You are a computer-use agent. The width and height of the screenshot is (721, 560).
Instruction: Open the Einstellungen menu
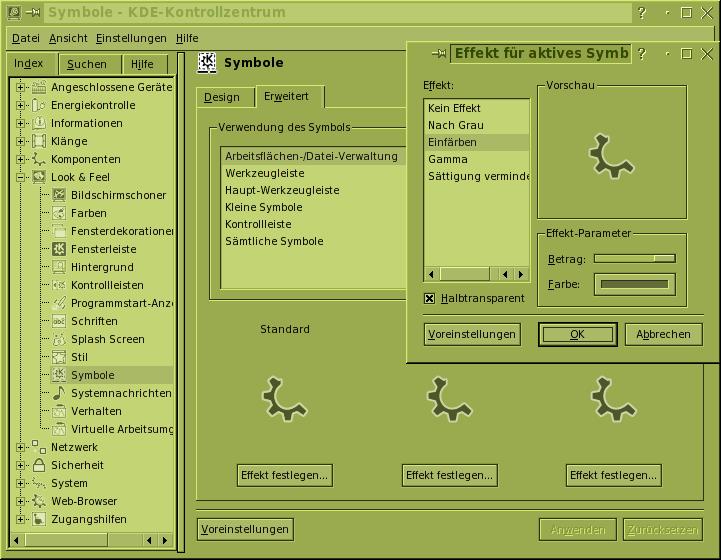(x=131, y=38)
